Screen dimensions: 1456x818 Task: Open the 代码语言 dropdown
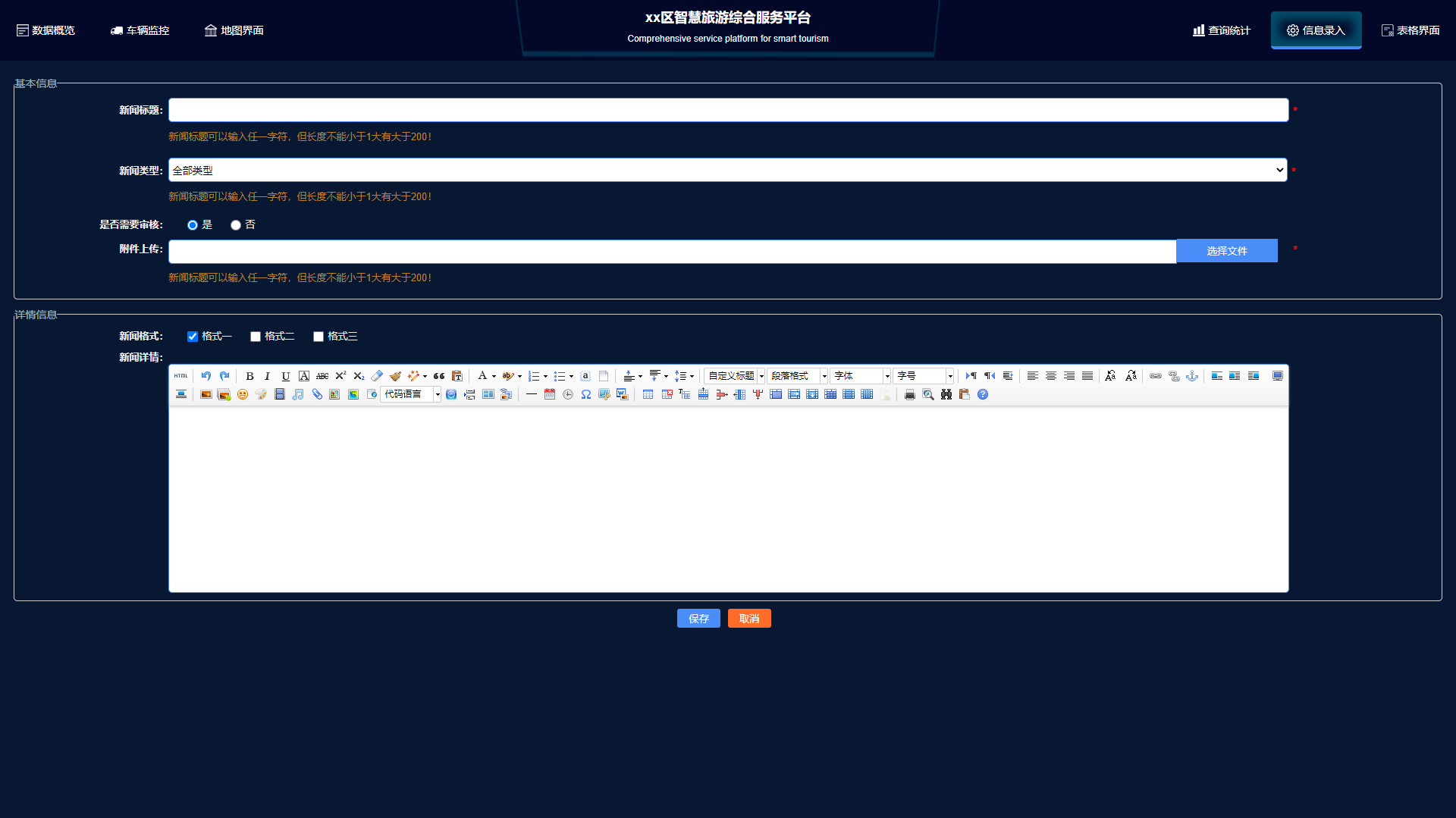coord(411,394)
